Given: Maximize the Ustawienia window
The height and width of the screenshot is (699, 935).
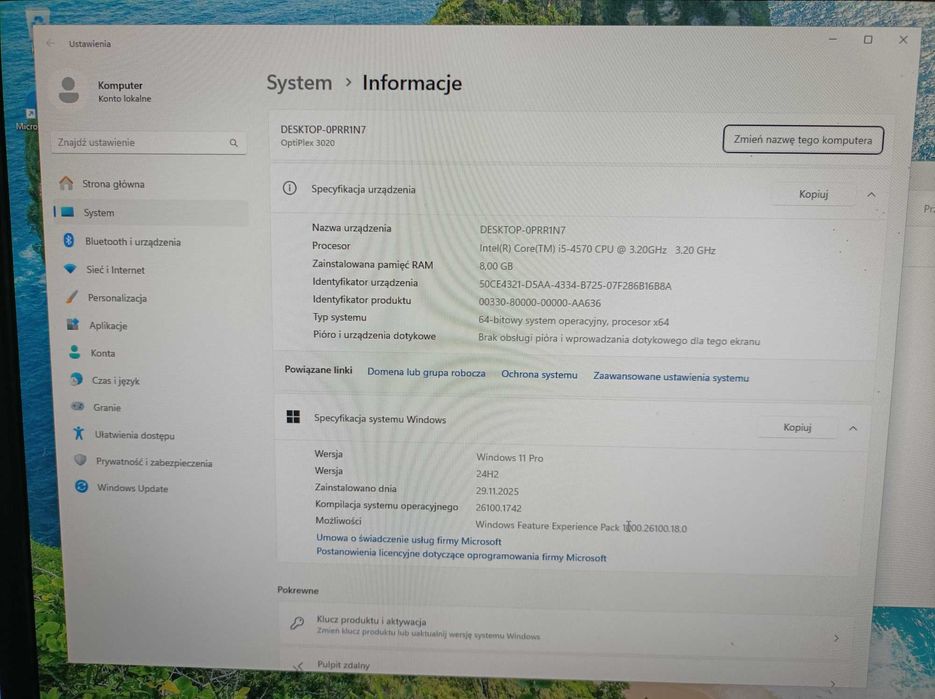Looking at the screenshot, I should click(x=868, y=39).
